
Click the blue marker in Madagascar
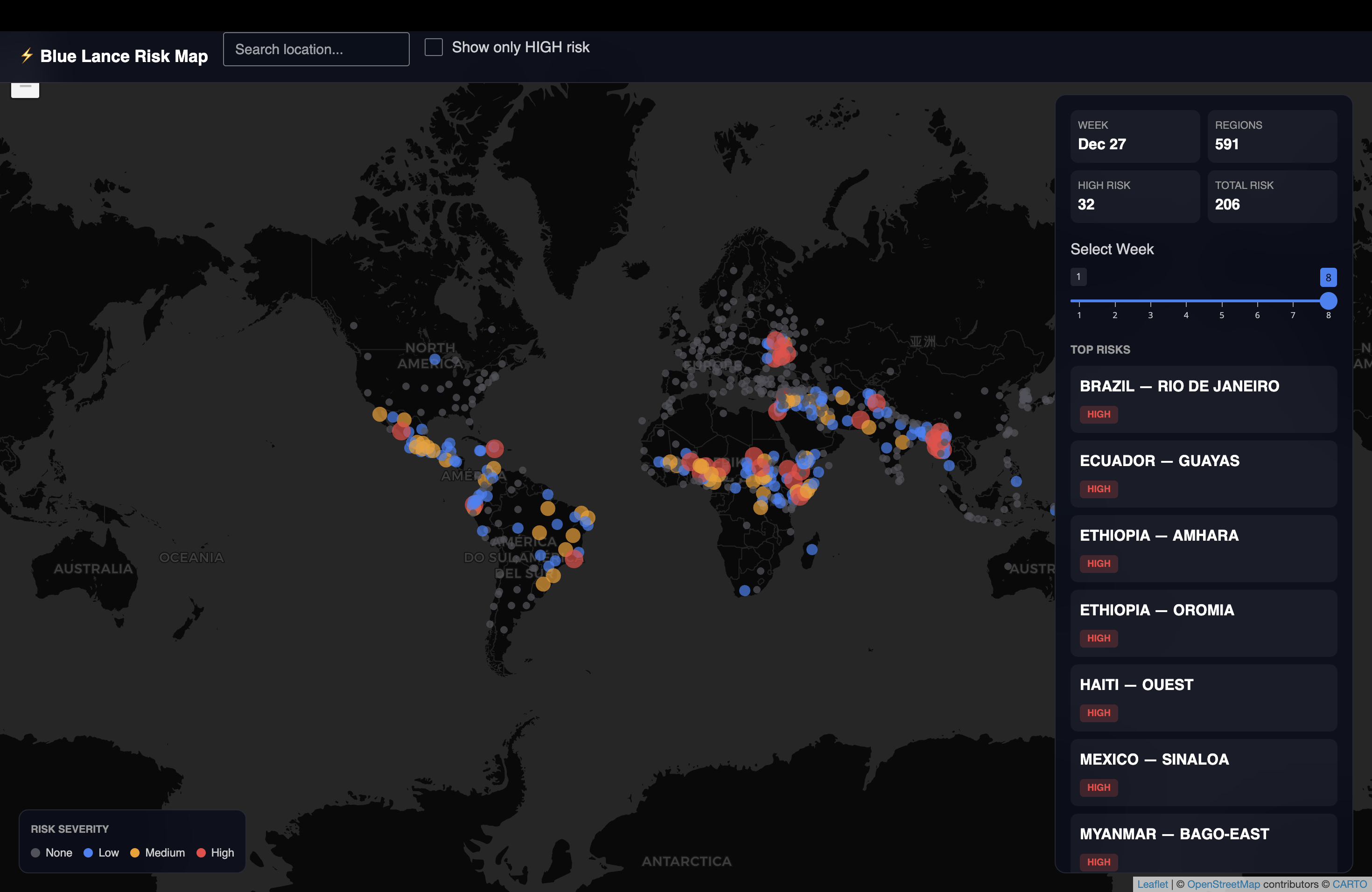pos(812,550)
